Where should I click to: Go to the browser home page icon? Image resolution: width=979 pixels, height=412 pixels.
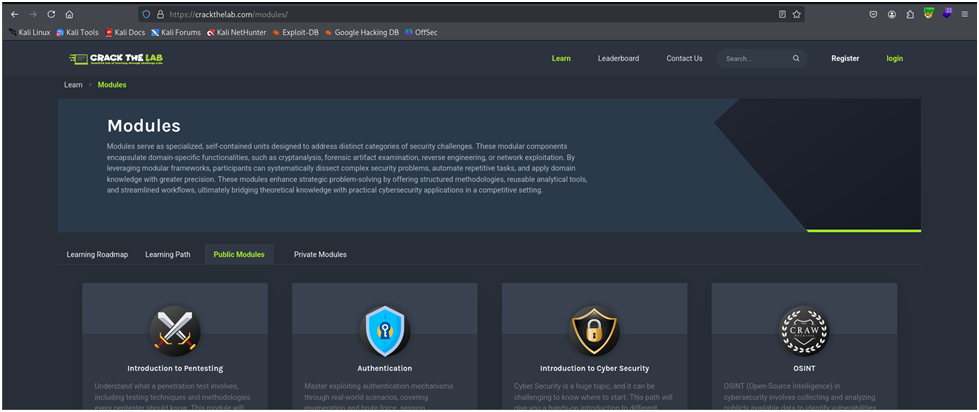click(x=69, y=14)
